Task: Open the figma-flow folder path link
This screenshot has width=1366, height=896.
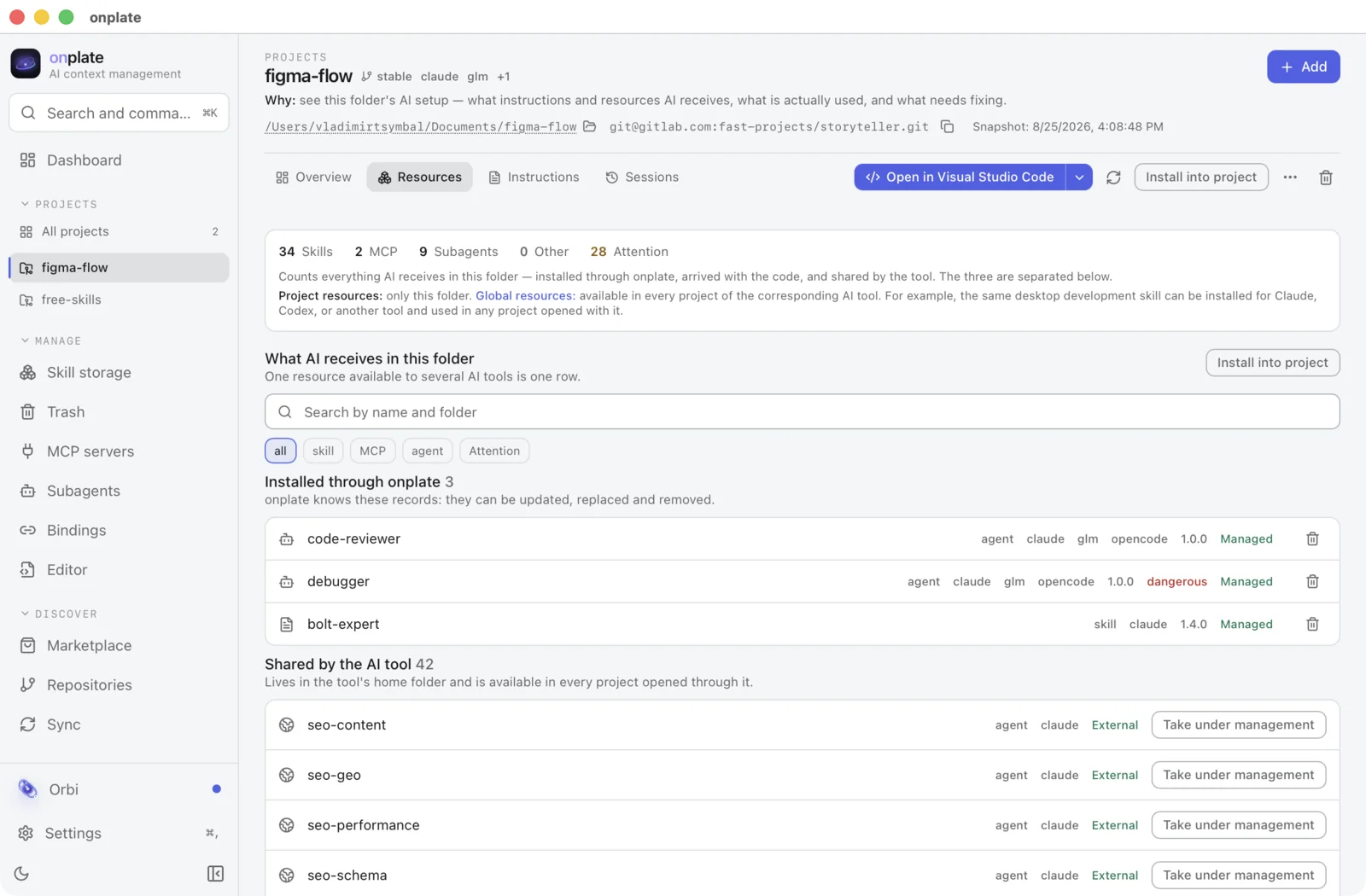Action: [x=421, y=127]
